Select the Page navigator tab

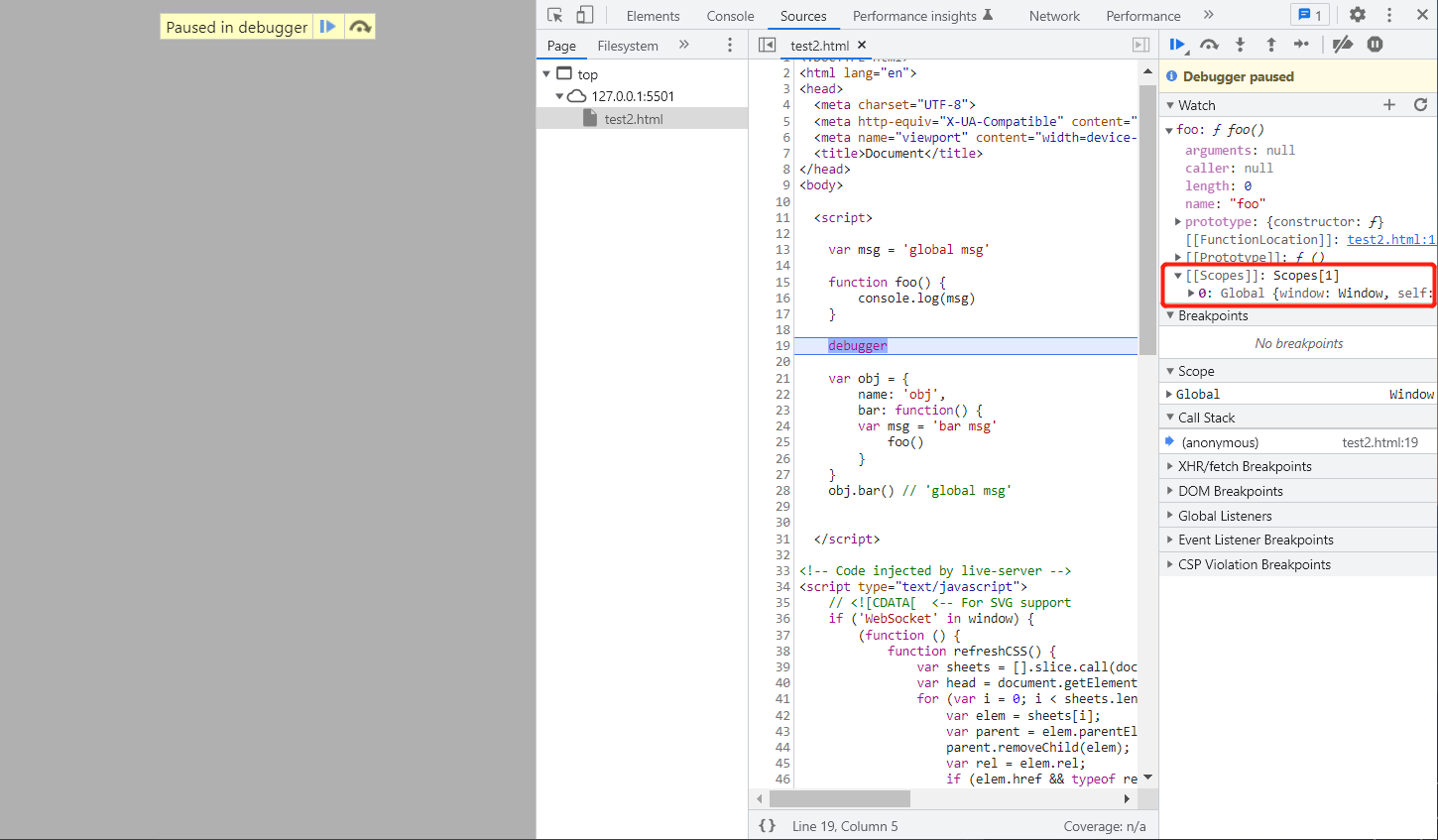click(561, 46)
